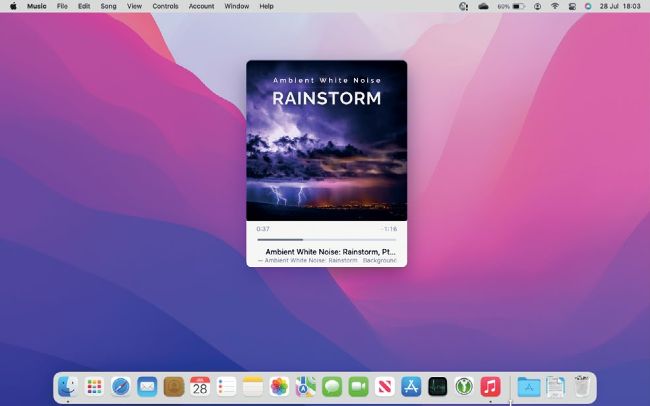This screenshot has width=650, height=406.
Task: Open Control Center in the menu bar
Action: click(571, 6)
